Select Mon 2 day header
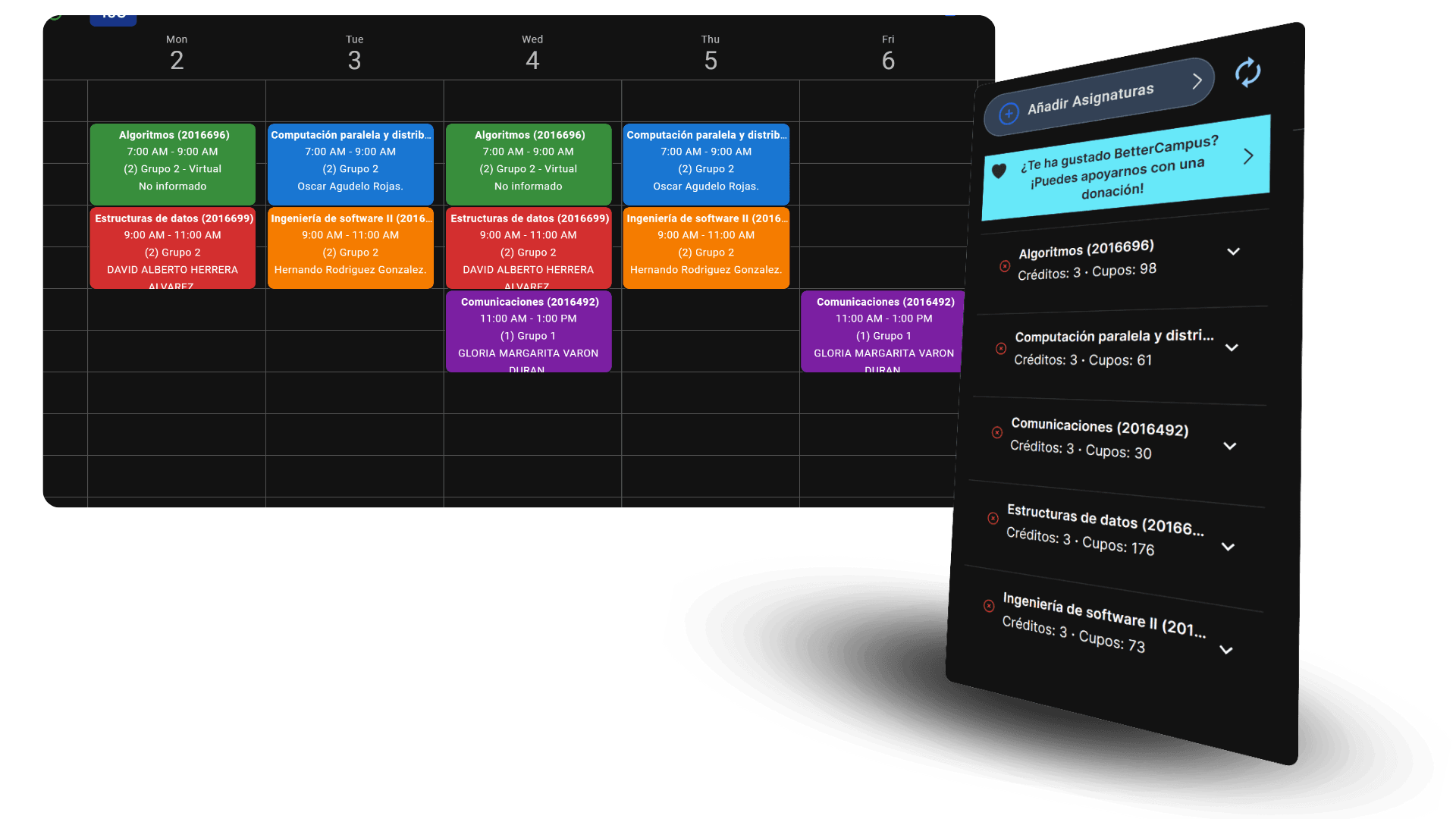This screenshot has width=1456, height=819. [177, 53]
